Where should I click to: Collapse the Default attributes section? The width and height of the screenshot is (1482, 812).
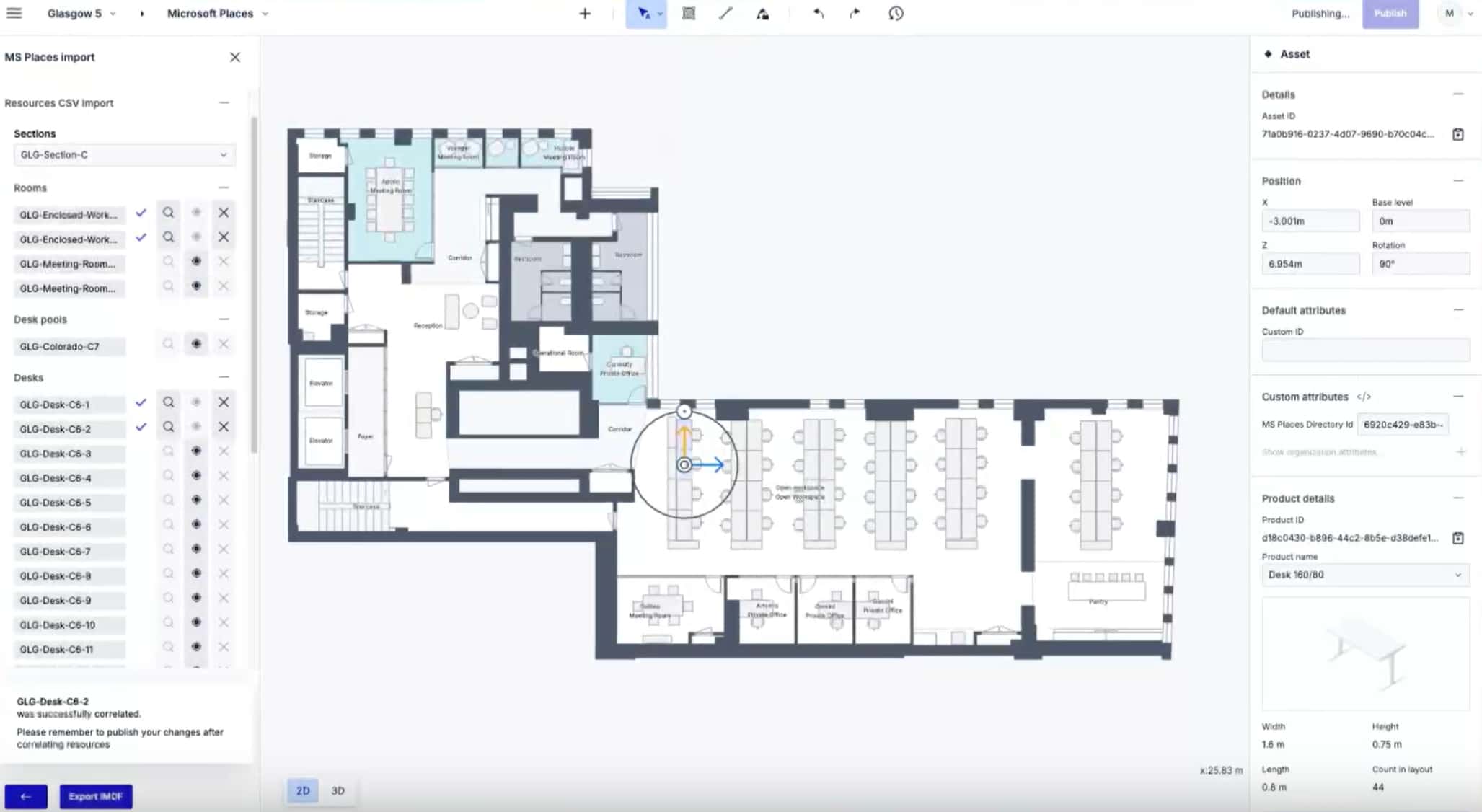pyautogui.click(x=1458, y=310)
